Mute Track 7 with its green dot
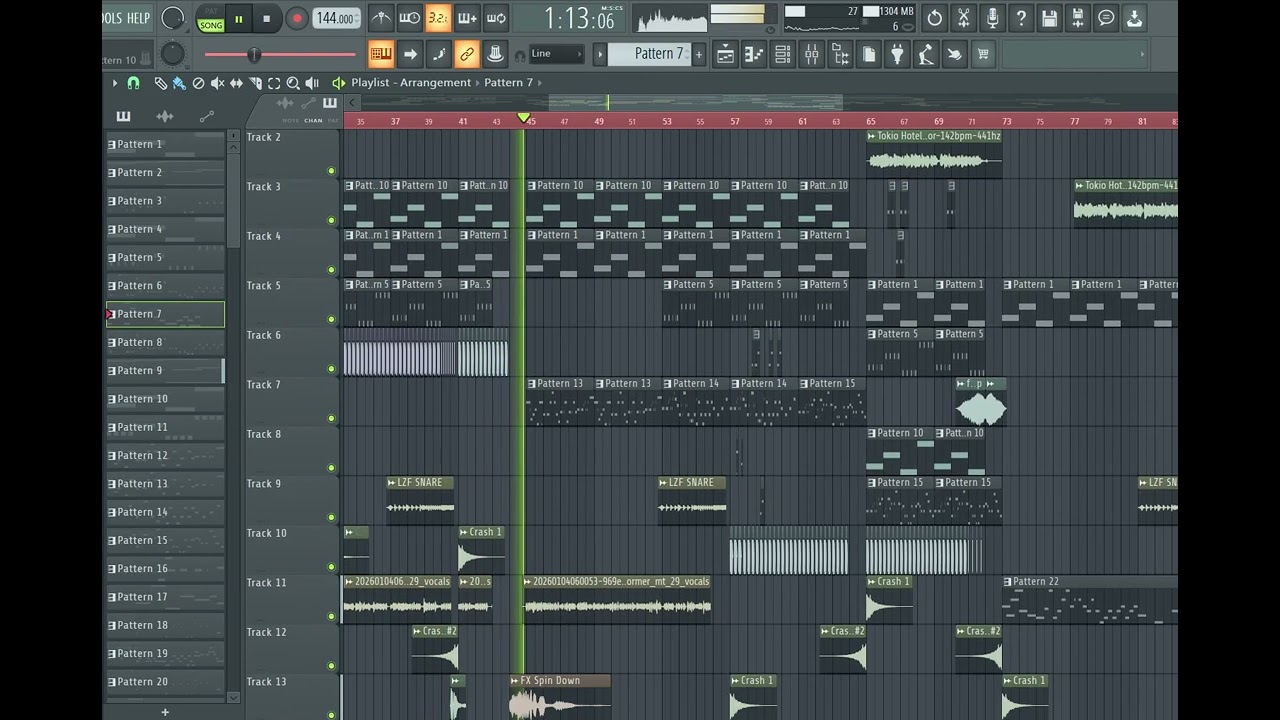This screenshot has width=1280, height=720. click(332, 418)
